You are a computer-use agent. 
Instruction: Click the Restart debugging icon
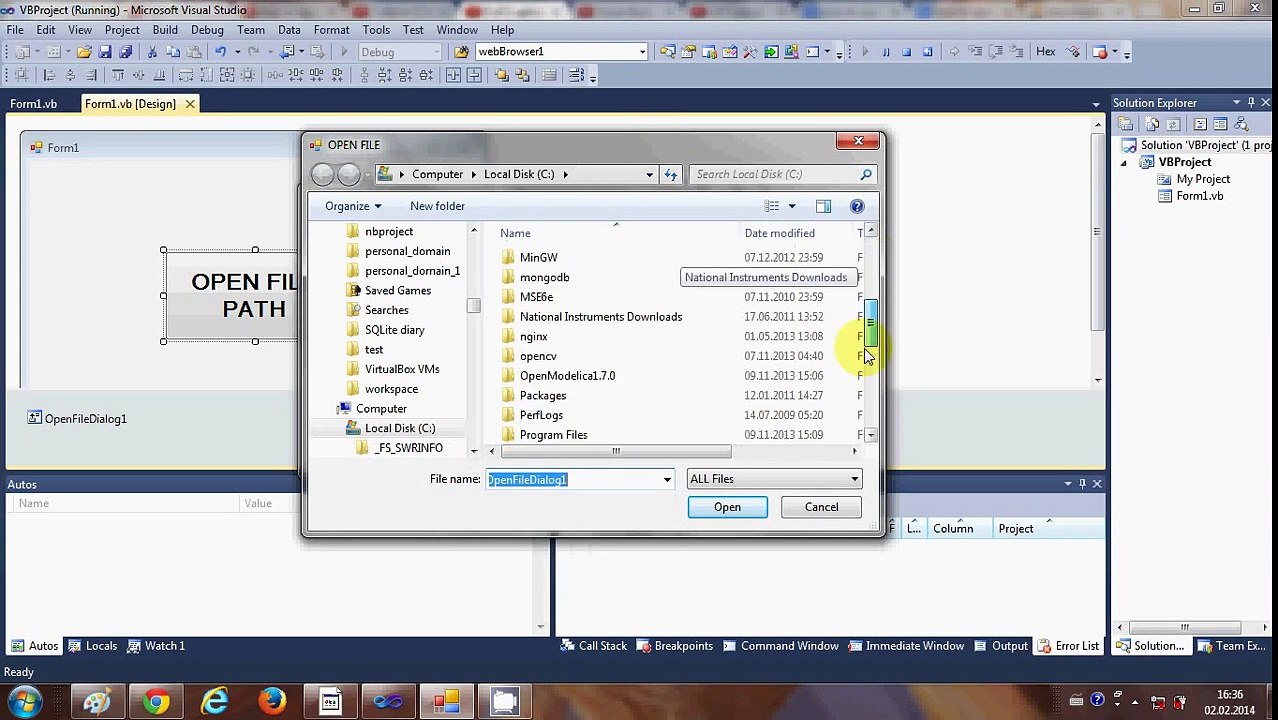pyautogui.click(x=927, y=52)
